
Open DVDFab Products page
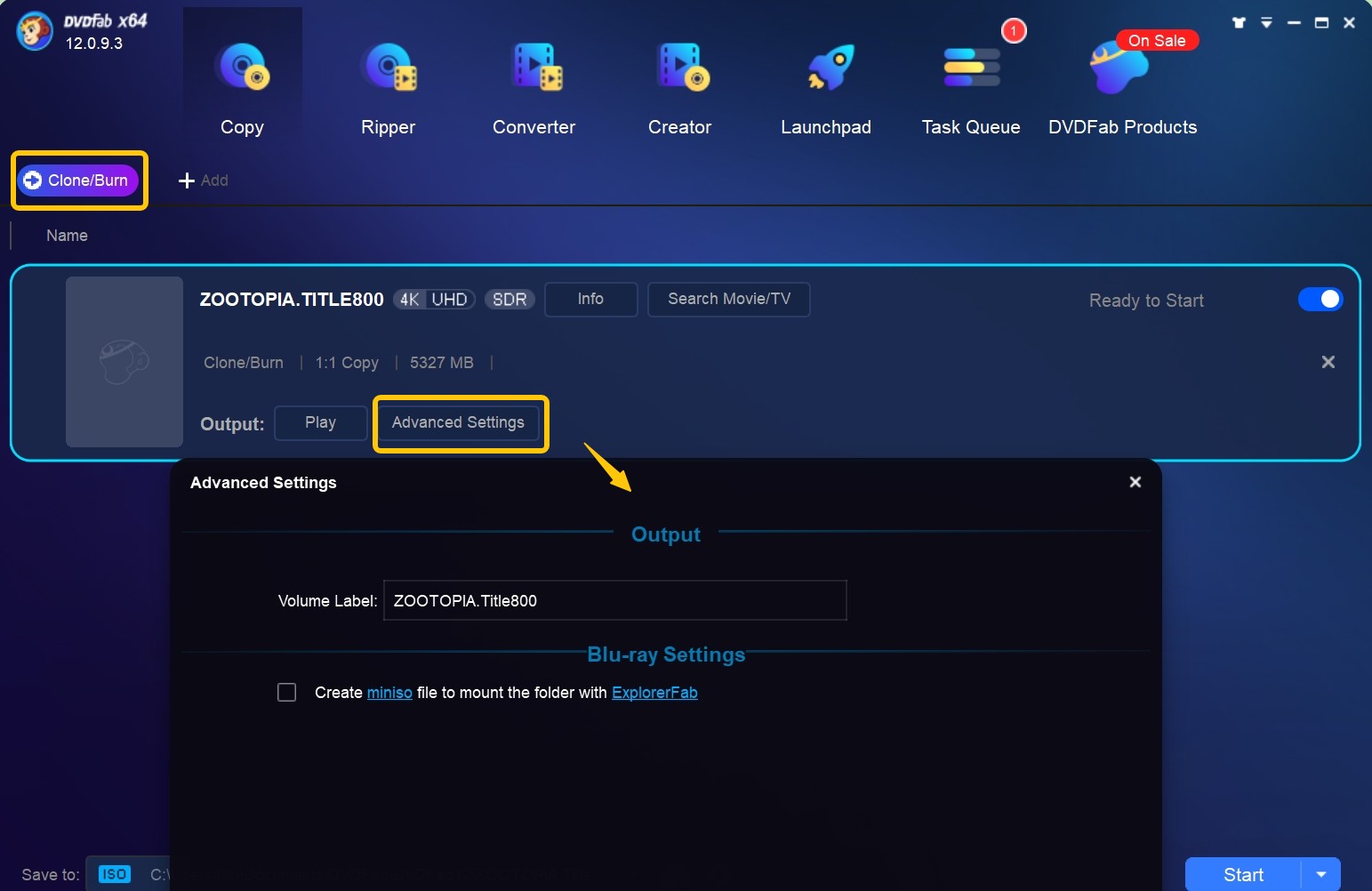(1122, 89)
